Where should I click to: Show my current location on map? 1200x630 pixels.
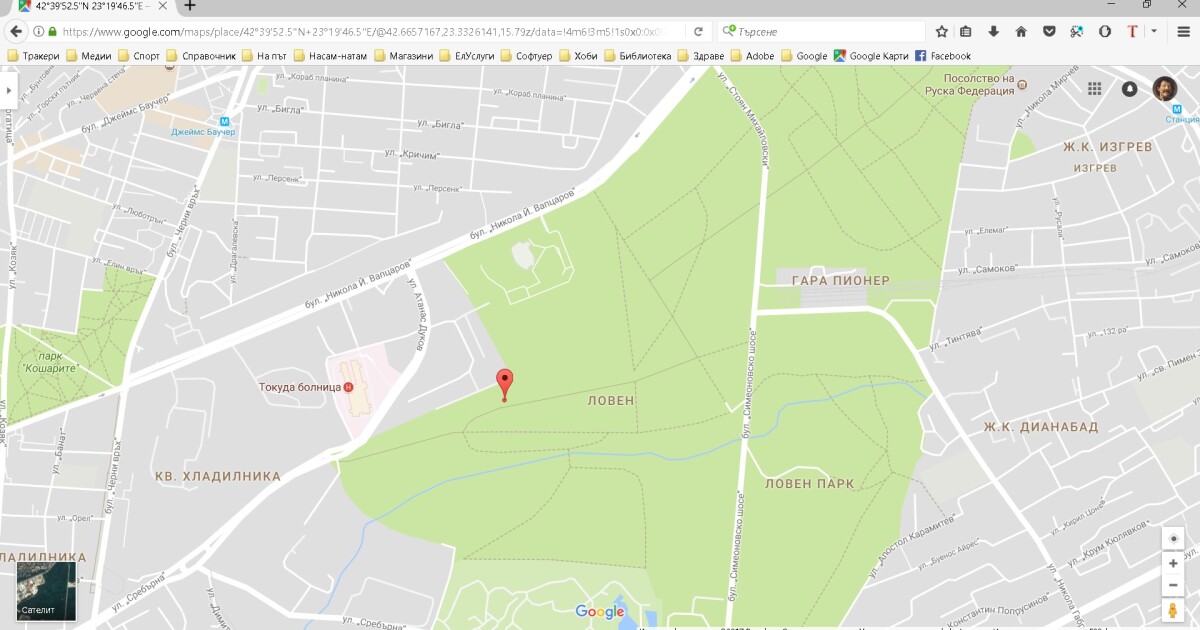pyautogui.click(x=1173, y=538)
